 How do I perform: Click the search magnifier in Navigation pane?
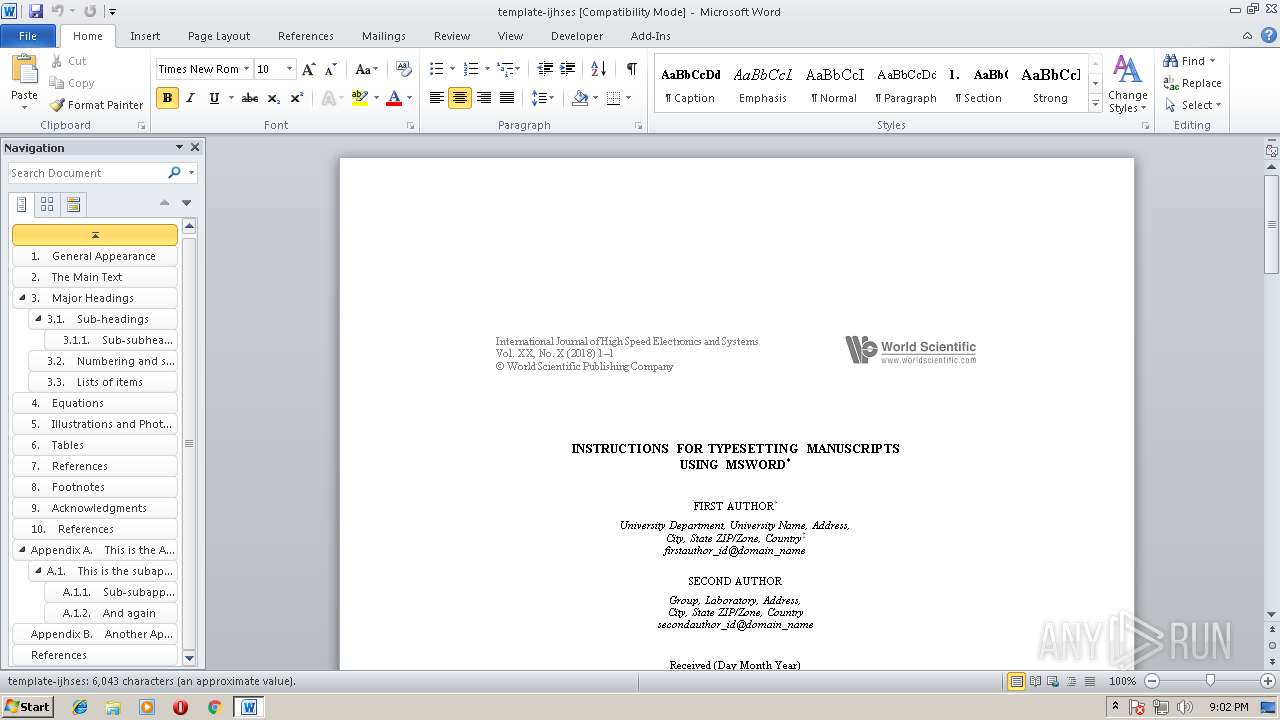tap(174, 173)
